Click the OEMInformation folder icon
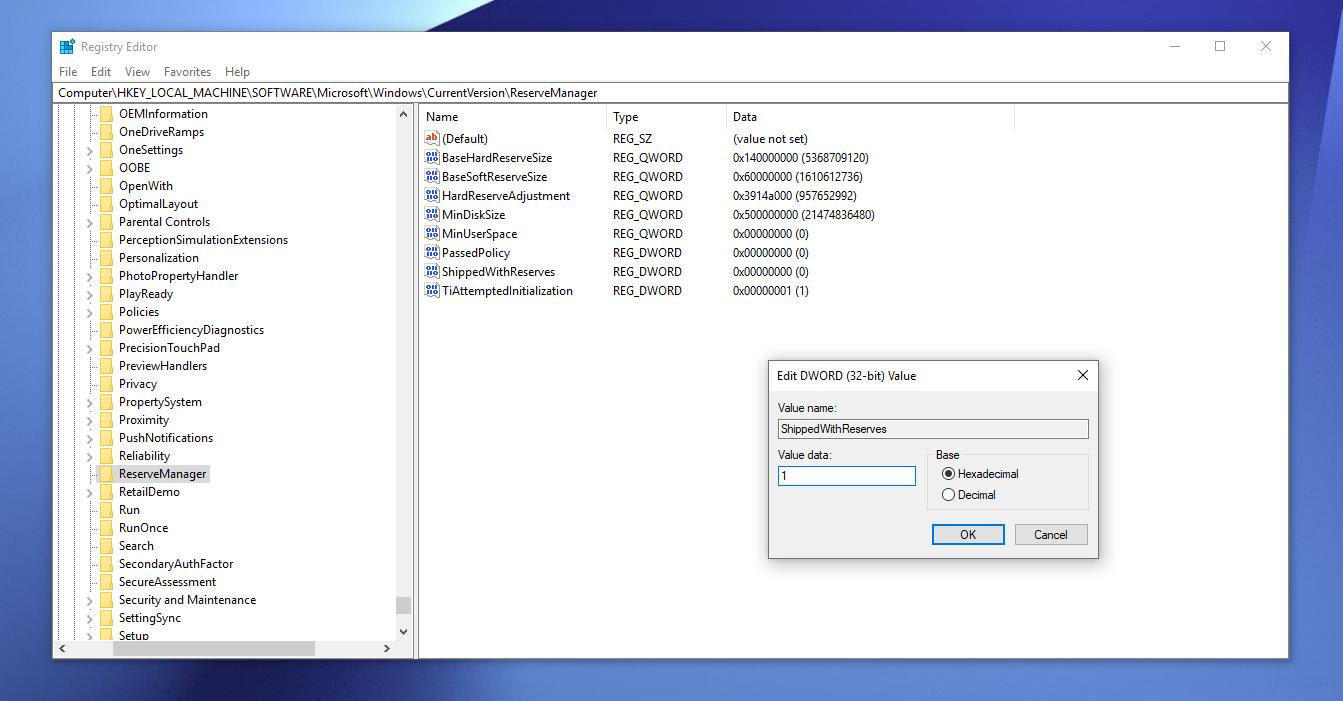The height and width of the screenshot is (701, 1343). pos(105,114)
